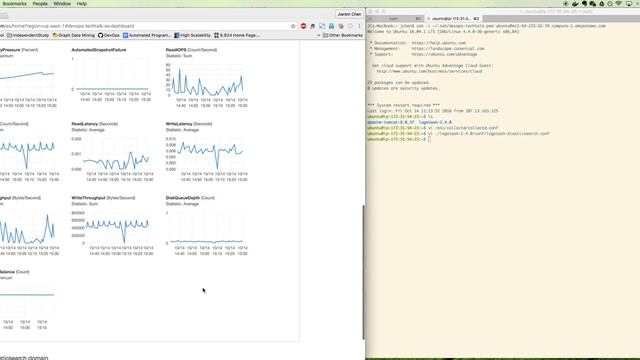
Task: Open the Chrome three-dot menu
Action: tap(360, 26)
